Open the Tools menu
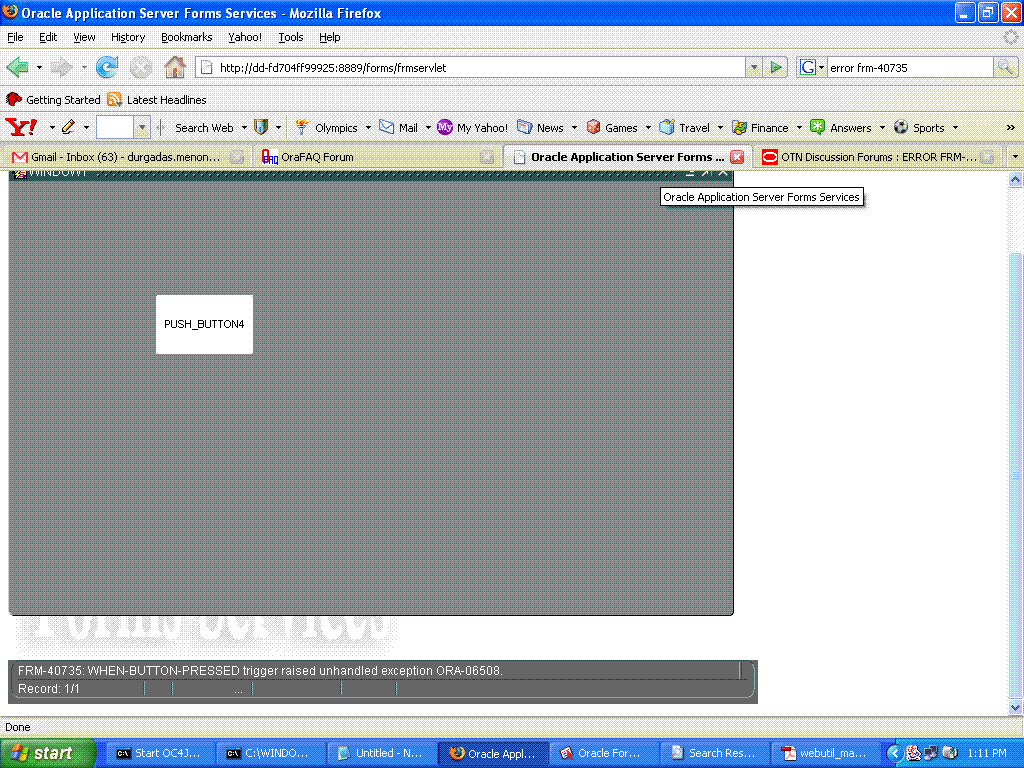Viewport: 1024px width, 768px height. click(x=291, y=37)
